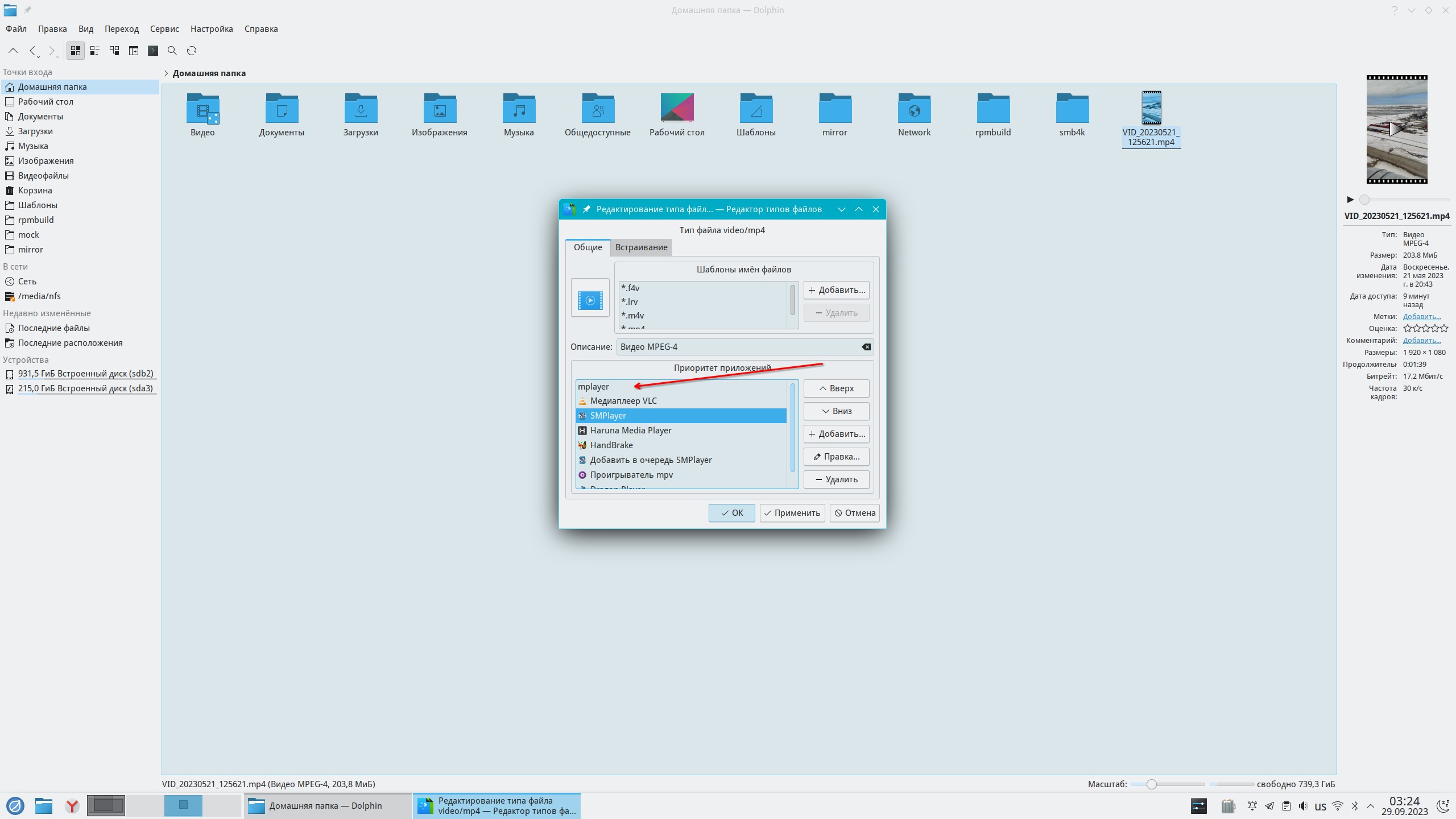Adjust the Масштаб zoom slider
Viewport: 1456px width, 819px height.
click(x=1151, y=784)
